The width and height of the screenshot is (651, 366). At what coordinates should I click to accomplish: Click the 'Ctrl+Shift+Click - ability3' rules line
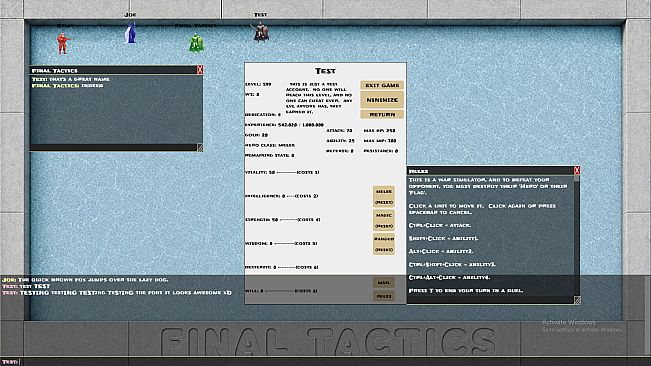click(452, 264)
